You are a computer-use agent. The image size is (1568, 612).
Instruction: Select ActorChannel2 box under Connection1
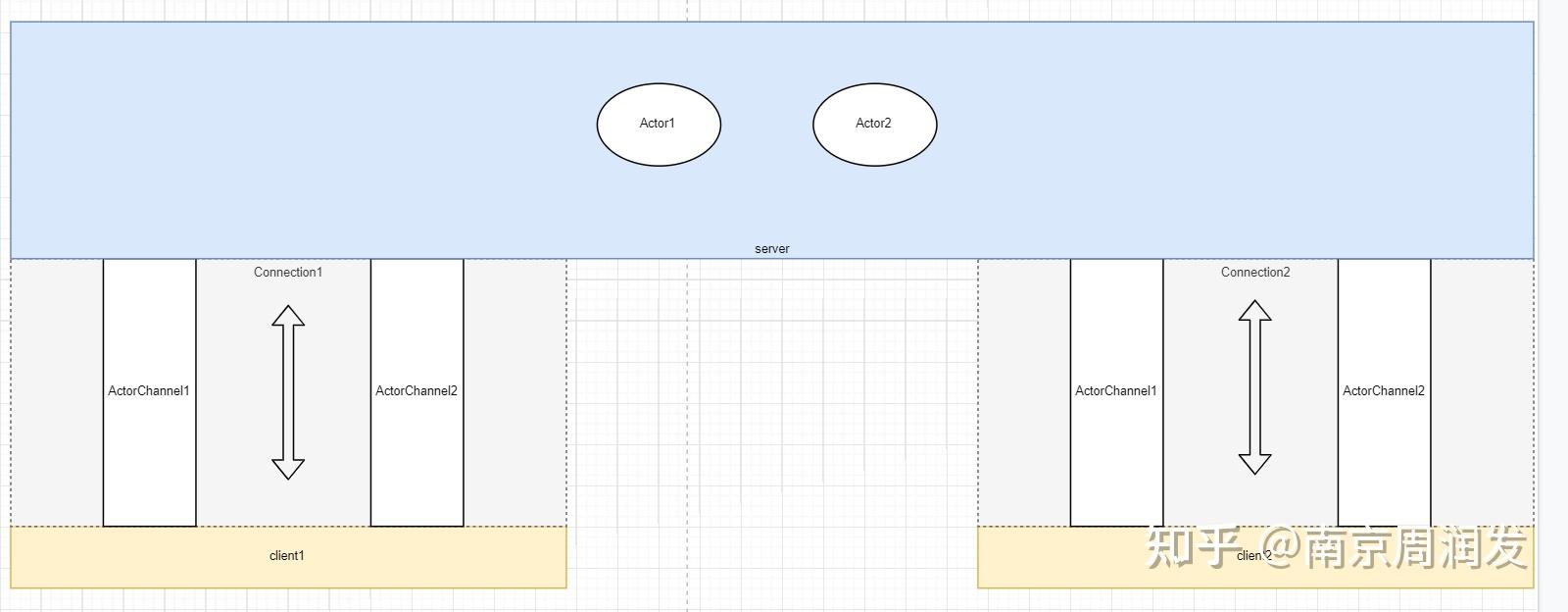coord(416,392)
